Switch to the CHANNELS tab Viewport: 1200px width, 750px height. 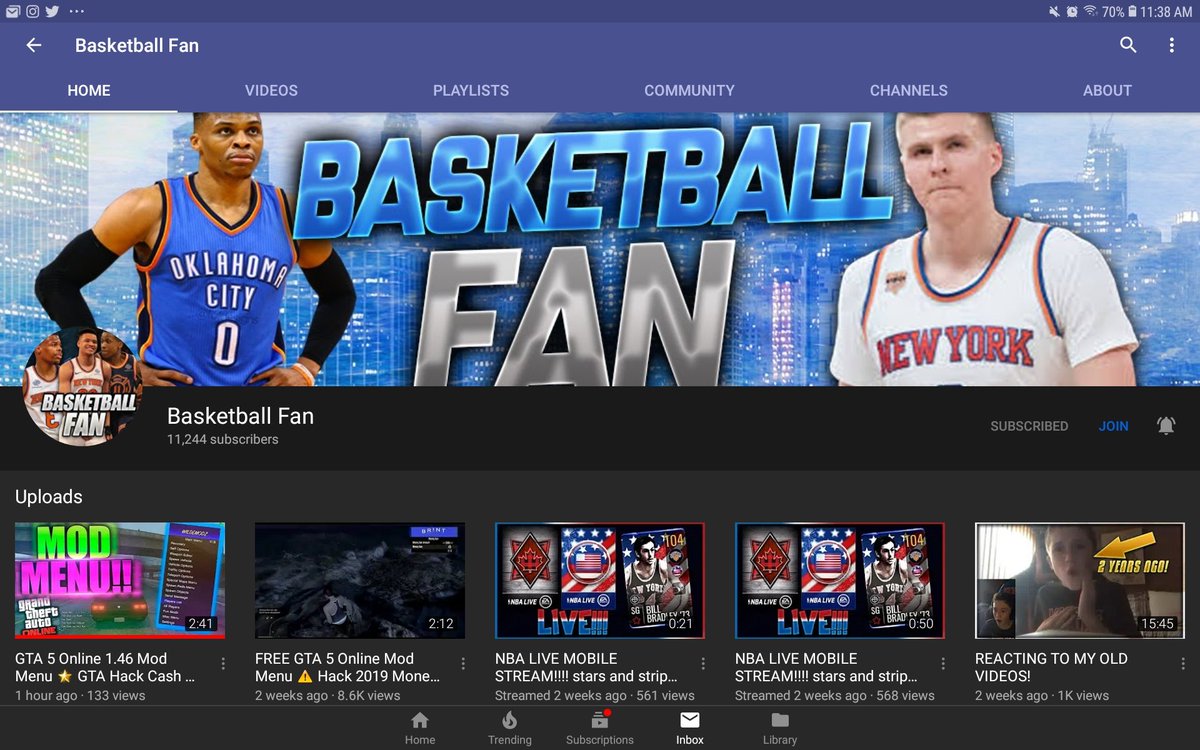click(x=909, y=90)
